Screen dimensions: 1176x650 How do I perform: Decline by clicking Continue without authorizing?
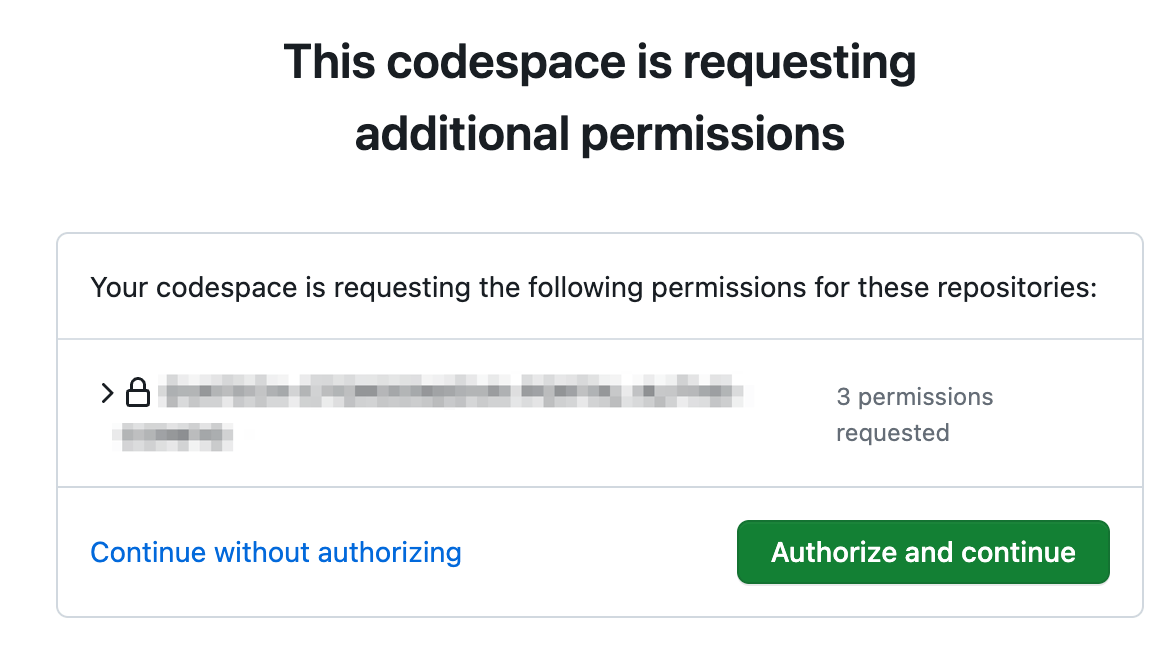coord(276,551)
